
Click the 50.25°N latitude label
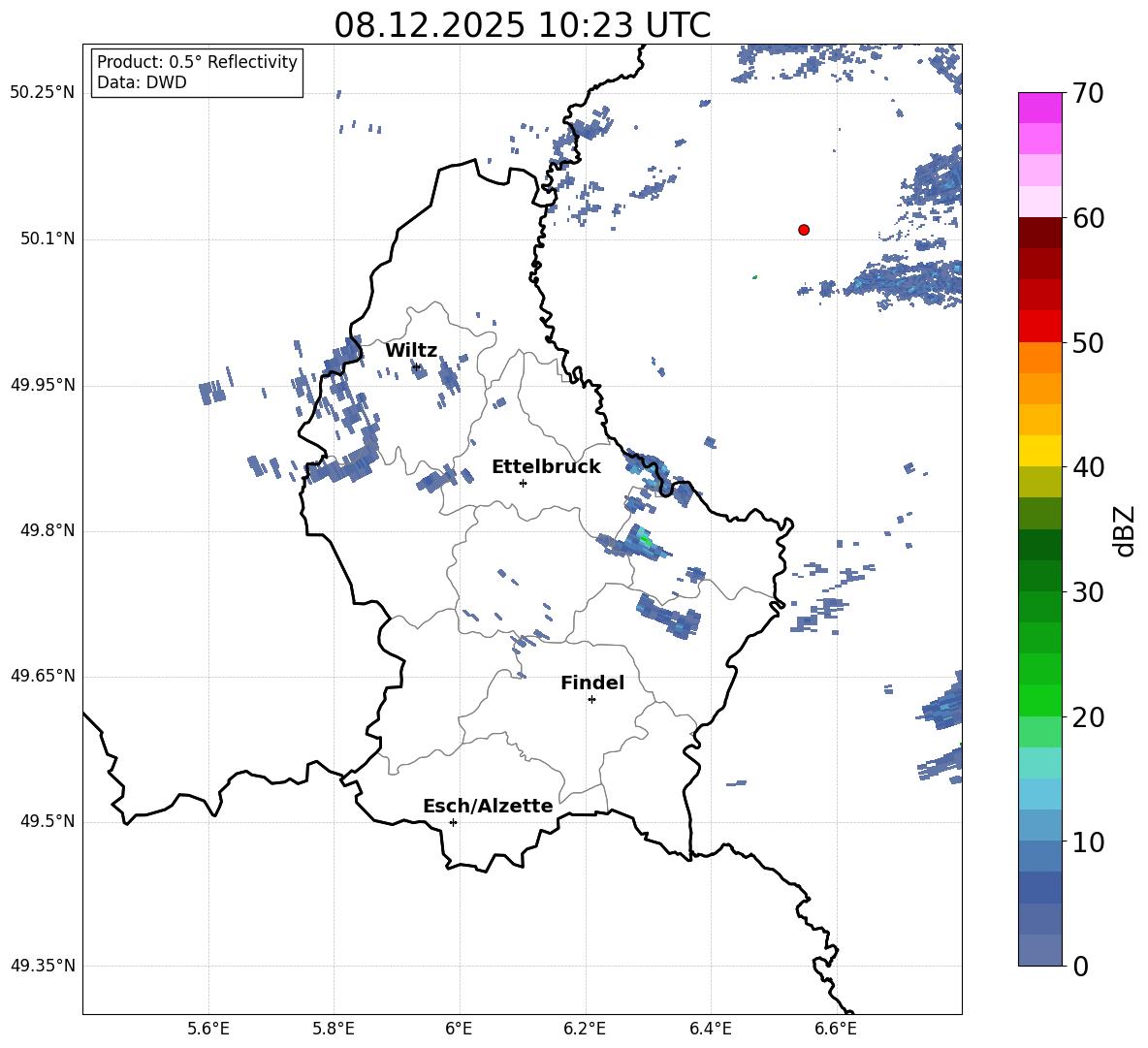(43, 93)
